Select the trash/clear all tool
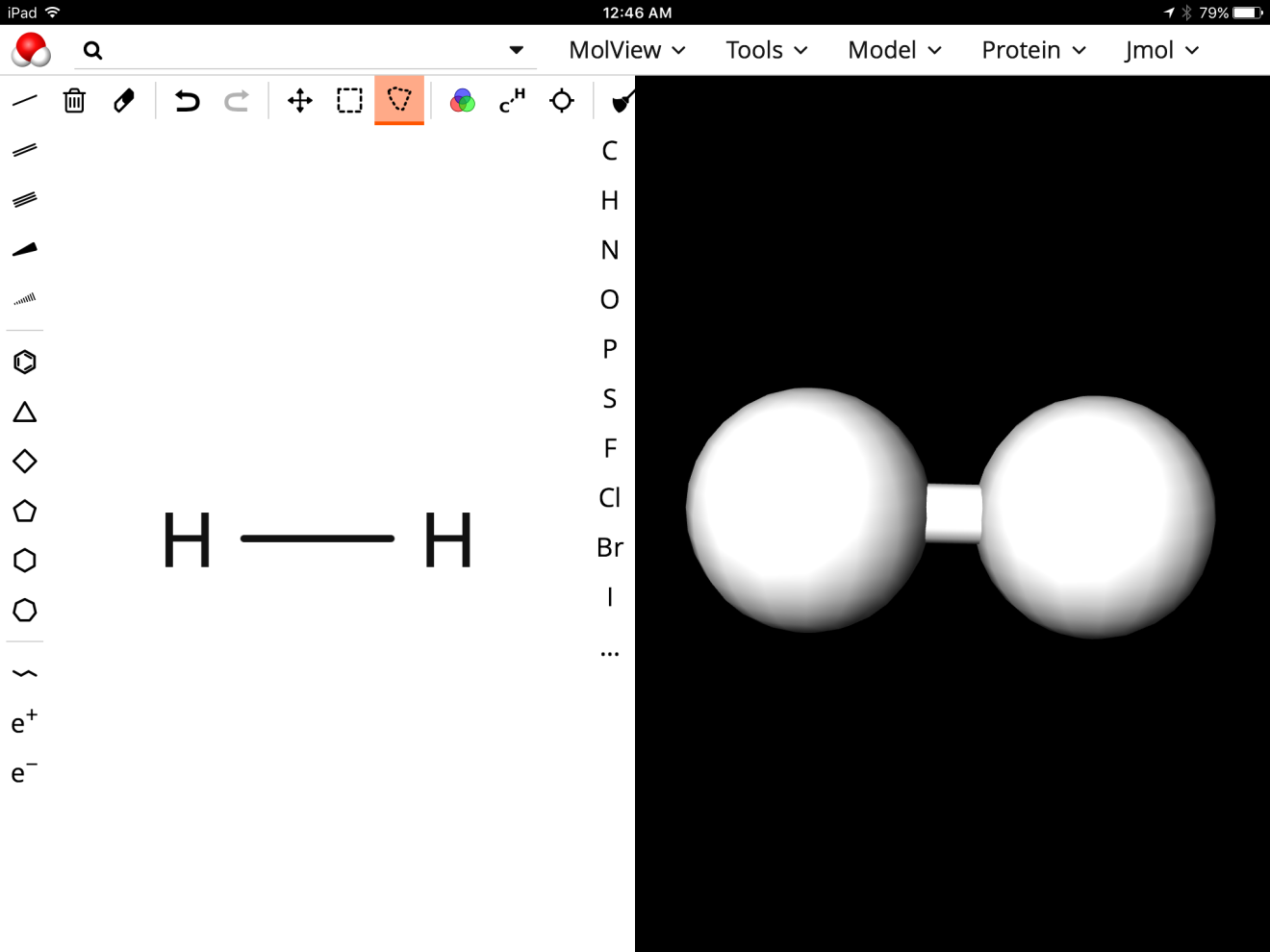The height and width of the screenshot is (952, 1270). coord(74,100)
